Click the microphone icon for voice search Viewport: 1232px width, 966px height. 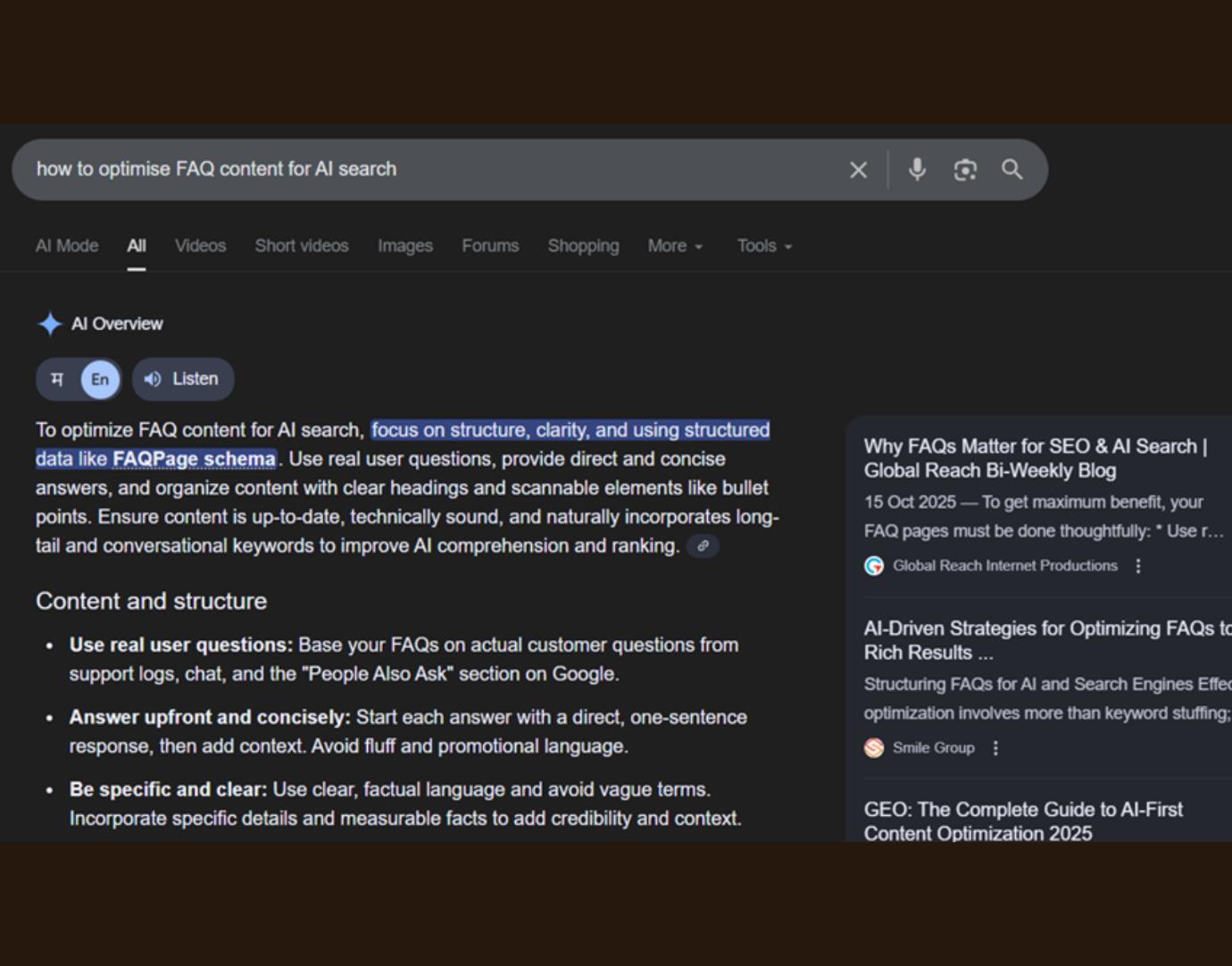coord(917,169)
